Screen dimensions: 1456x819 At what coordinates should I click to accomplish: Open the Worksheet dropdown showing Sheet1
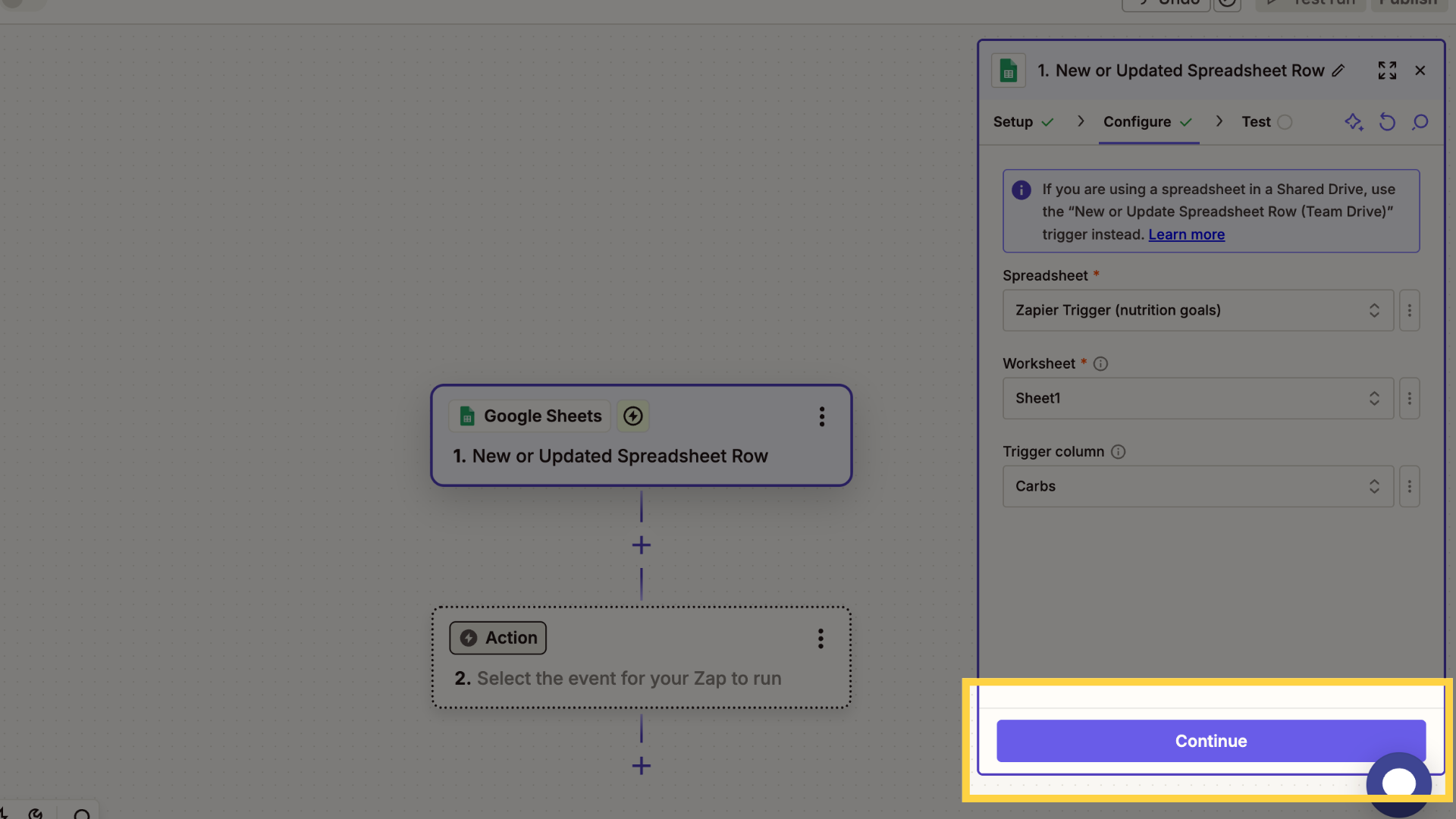click(1198, 398)
